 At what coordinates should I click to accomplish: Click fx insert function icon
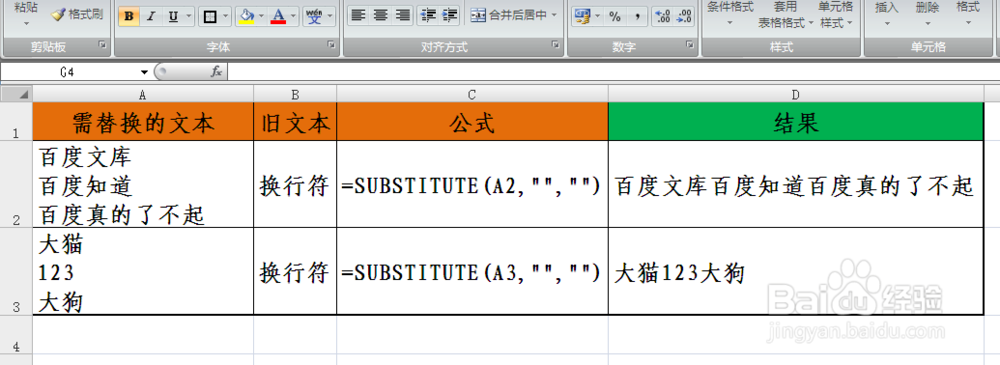click(x=216, y=72)
